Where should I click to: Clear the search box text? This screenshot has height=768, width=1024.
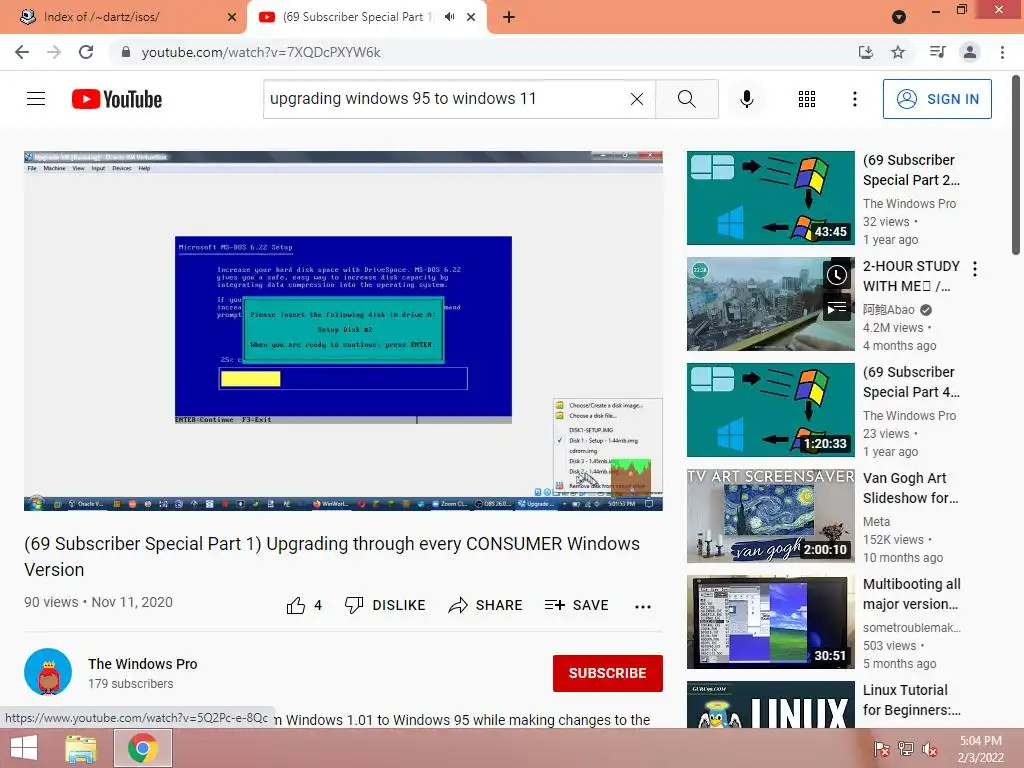pos(637,99)
